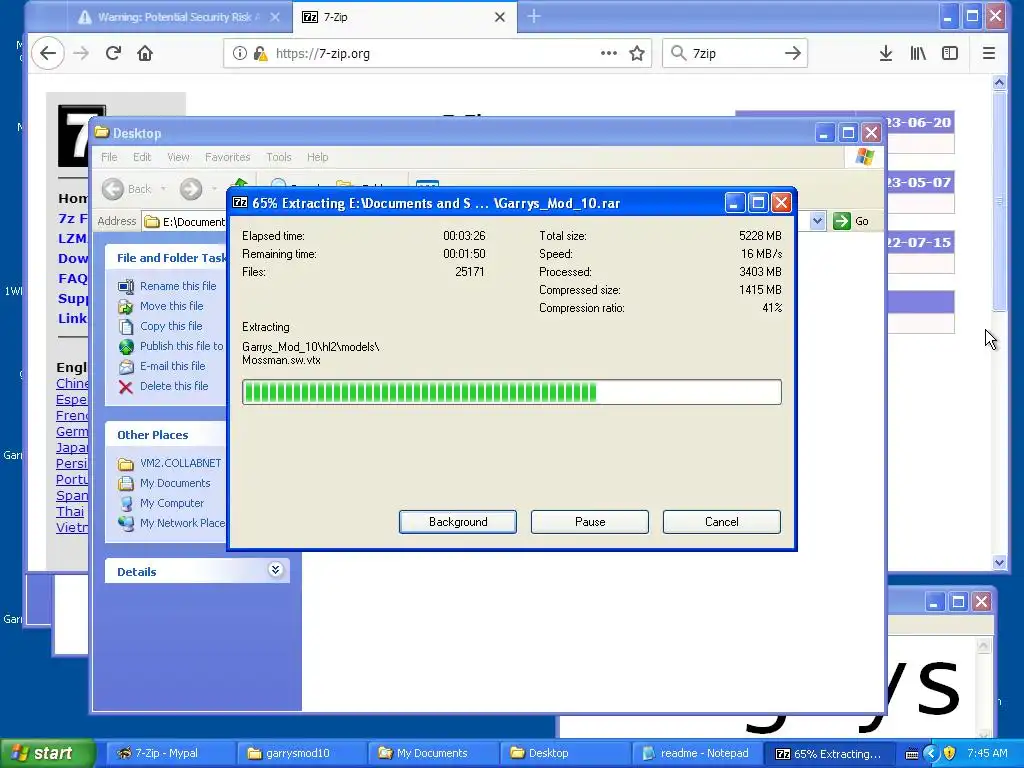
Task: Click Rename this file
Action: pyautogui.click(x=178, y=286)
